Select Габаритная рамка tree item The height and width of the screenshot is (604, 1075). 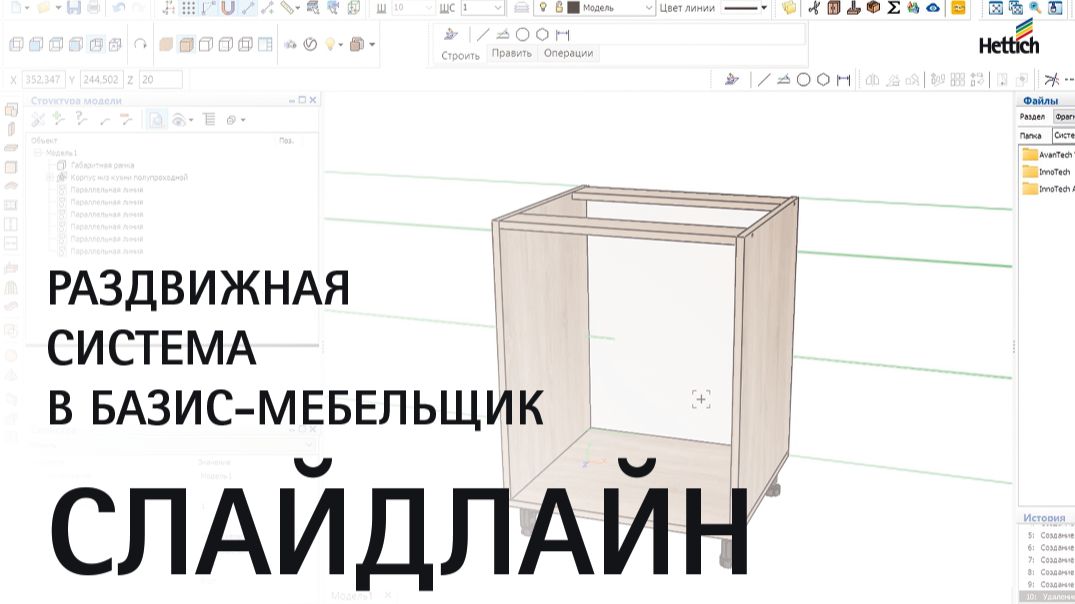click(x=102, y=165)
